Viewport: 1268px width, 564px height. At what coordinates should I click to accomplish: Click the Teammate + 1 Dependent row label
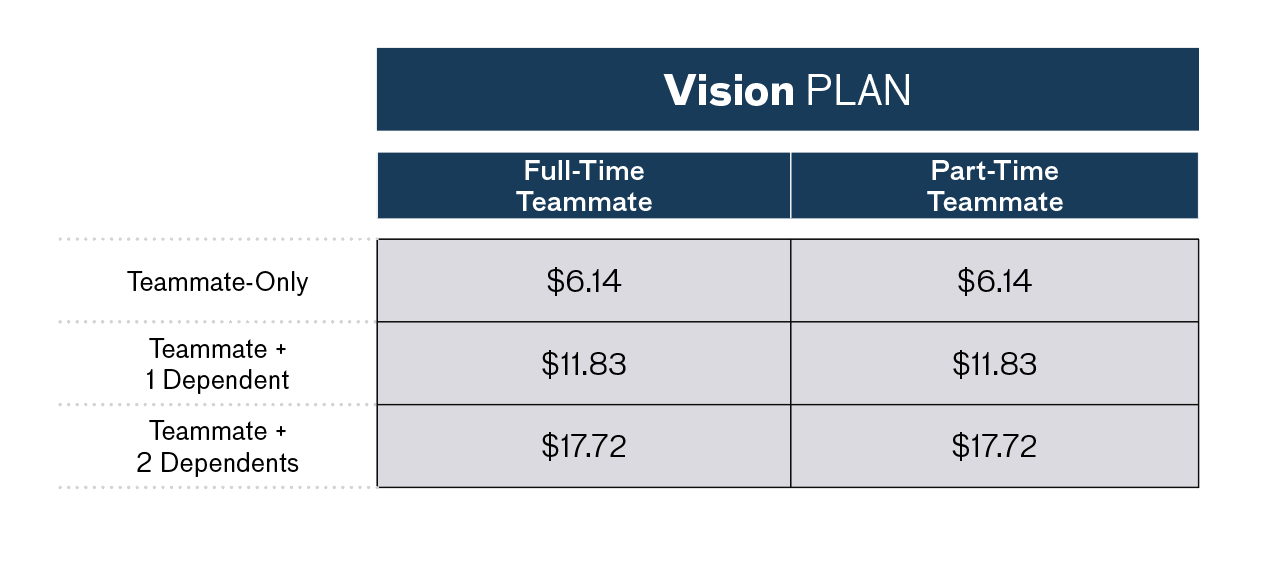pyautogui.click(x=218, y=364)
